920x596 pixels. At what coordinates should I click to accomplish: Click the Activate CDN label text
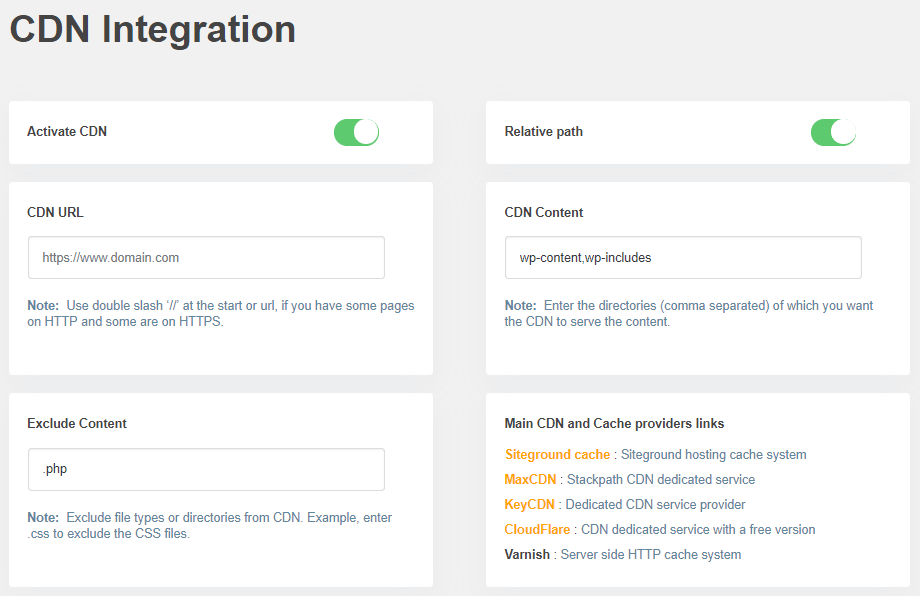point(67,132)
